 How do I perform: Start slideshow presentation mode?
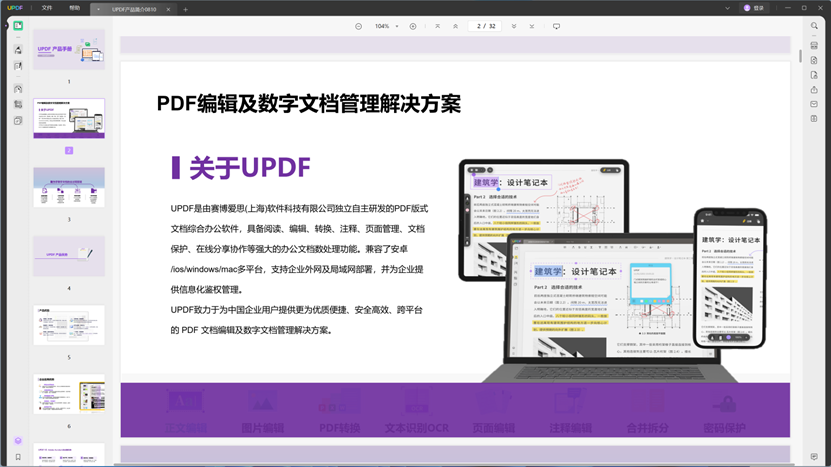556,26
